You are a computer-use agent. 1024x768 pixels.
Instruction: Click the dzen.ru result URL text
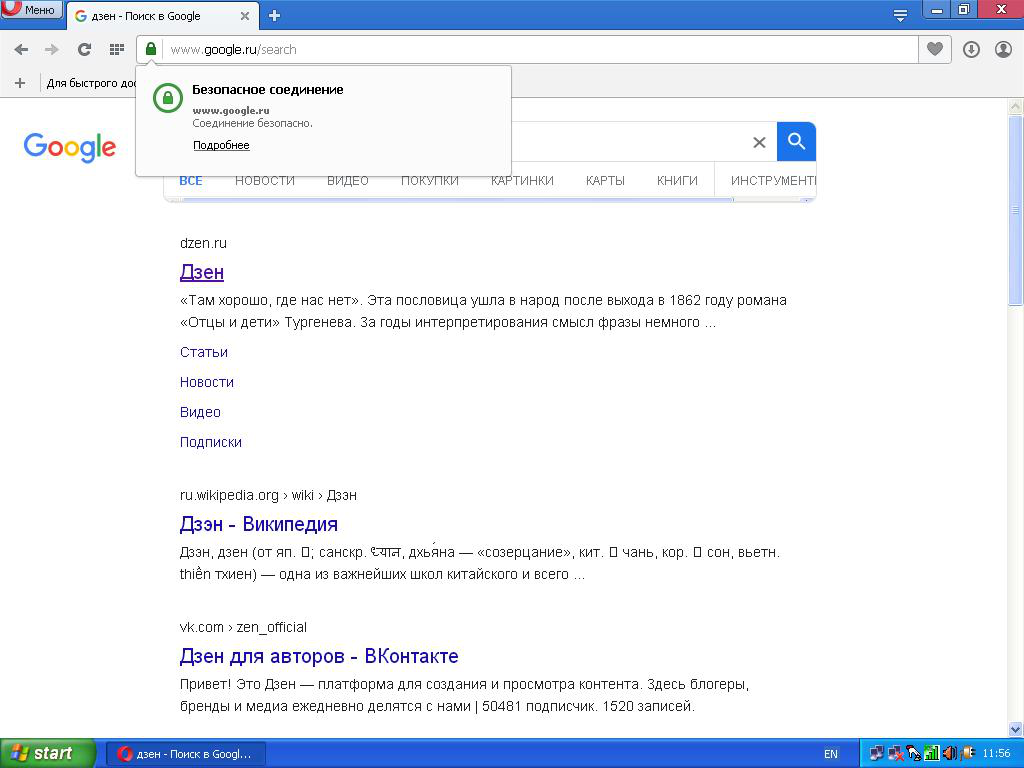(203, 243)
